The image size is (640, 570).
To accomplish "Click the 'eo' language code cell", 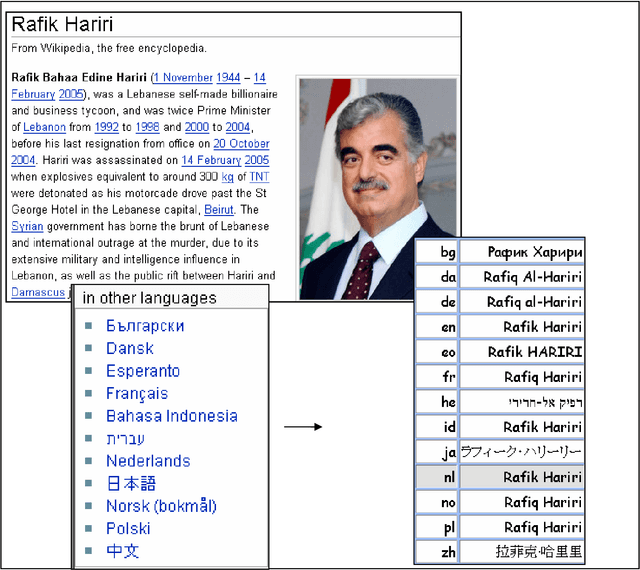I will click(x=437, y=352).
